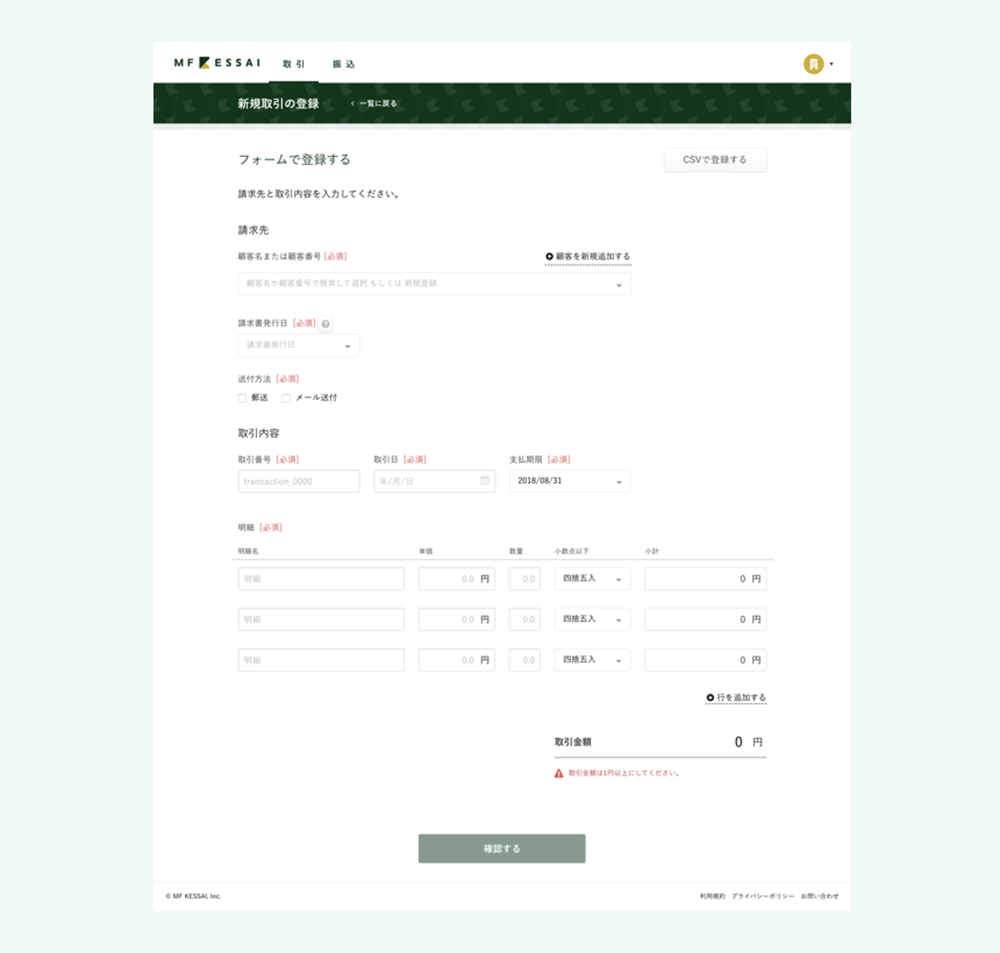Open the user avatar account menu
The image size is (1000, 953).
click(x=814, y=64)
